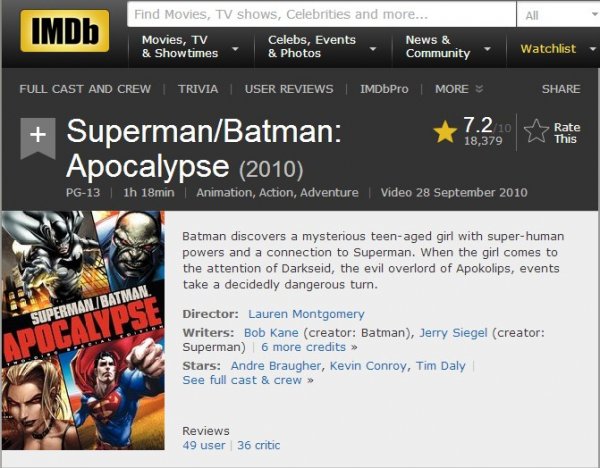Open the Watchlist dropdown
The image size is (600, 468).
pyautogui.click(x=556, y=48)
